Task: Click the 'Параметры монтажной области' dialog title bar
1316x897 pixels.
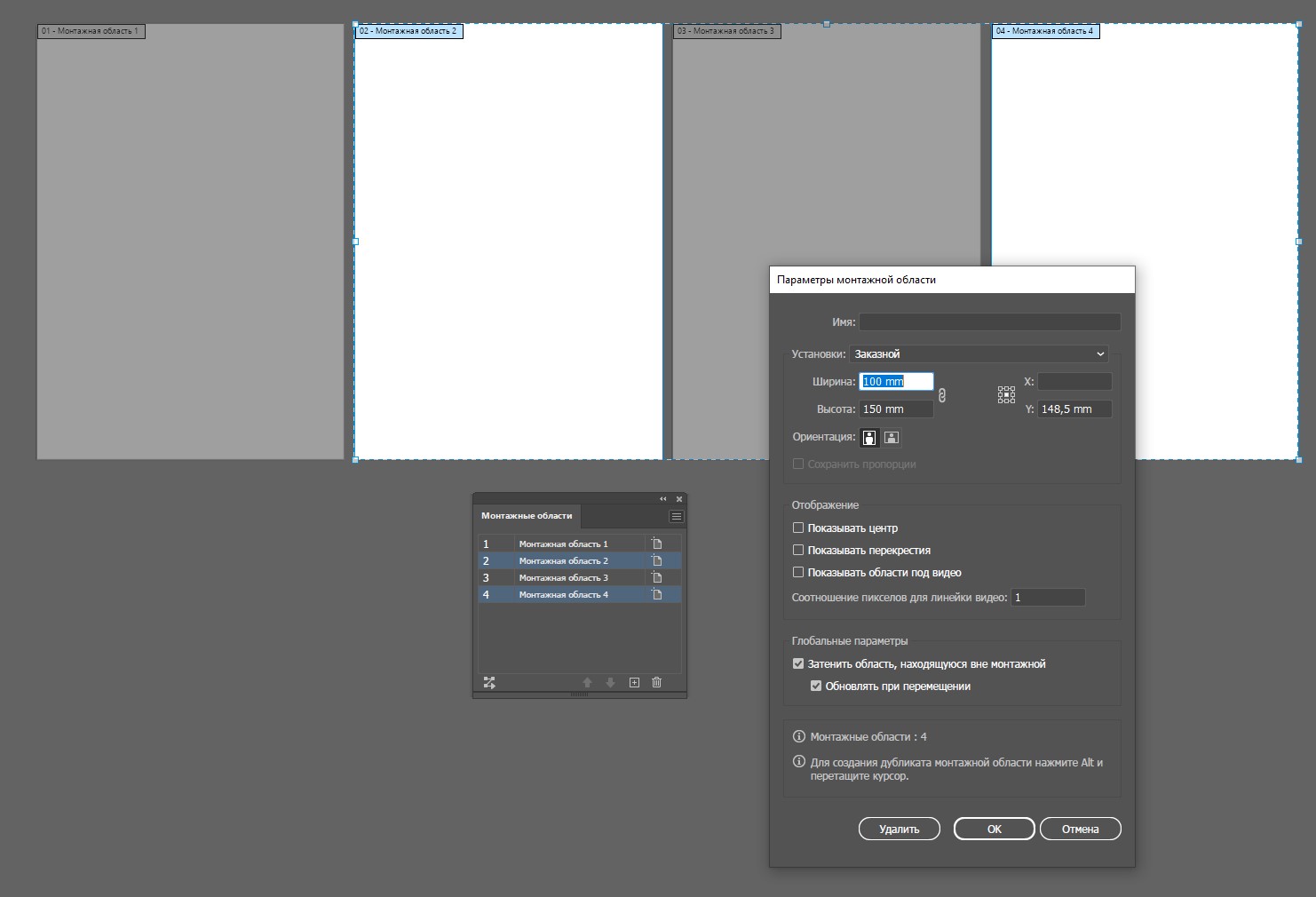Action: tap(952, 280)
